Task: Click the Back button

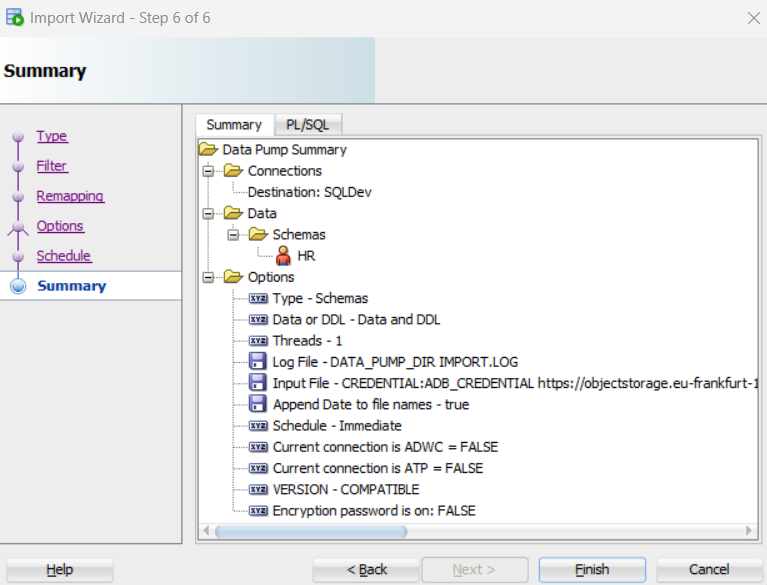Action: pyautogui.click(x=366, y=570)
